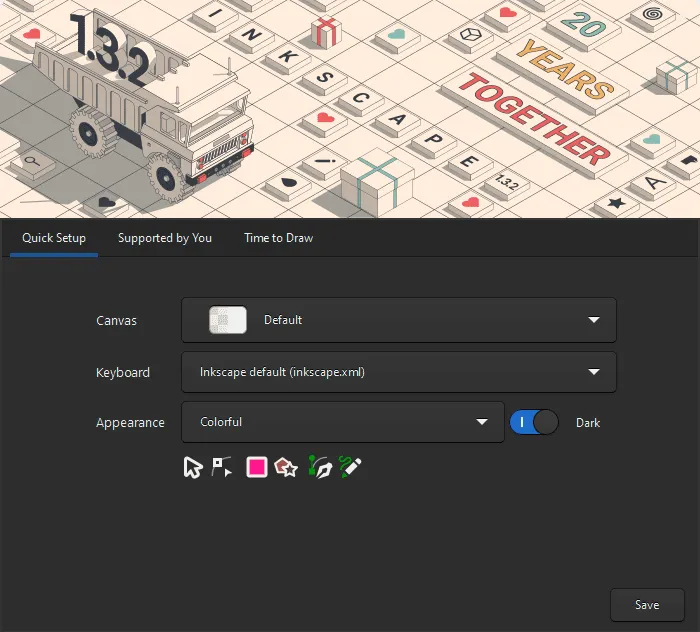Click the selector arrow tool preview icon
700x632 pixels.
tap(193, 467)
